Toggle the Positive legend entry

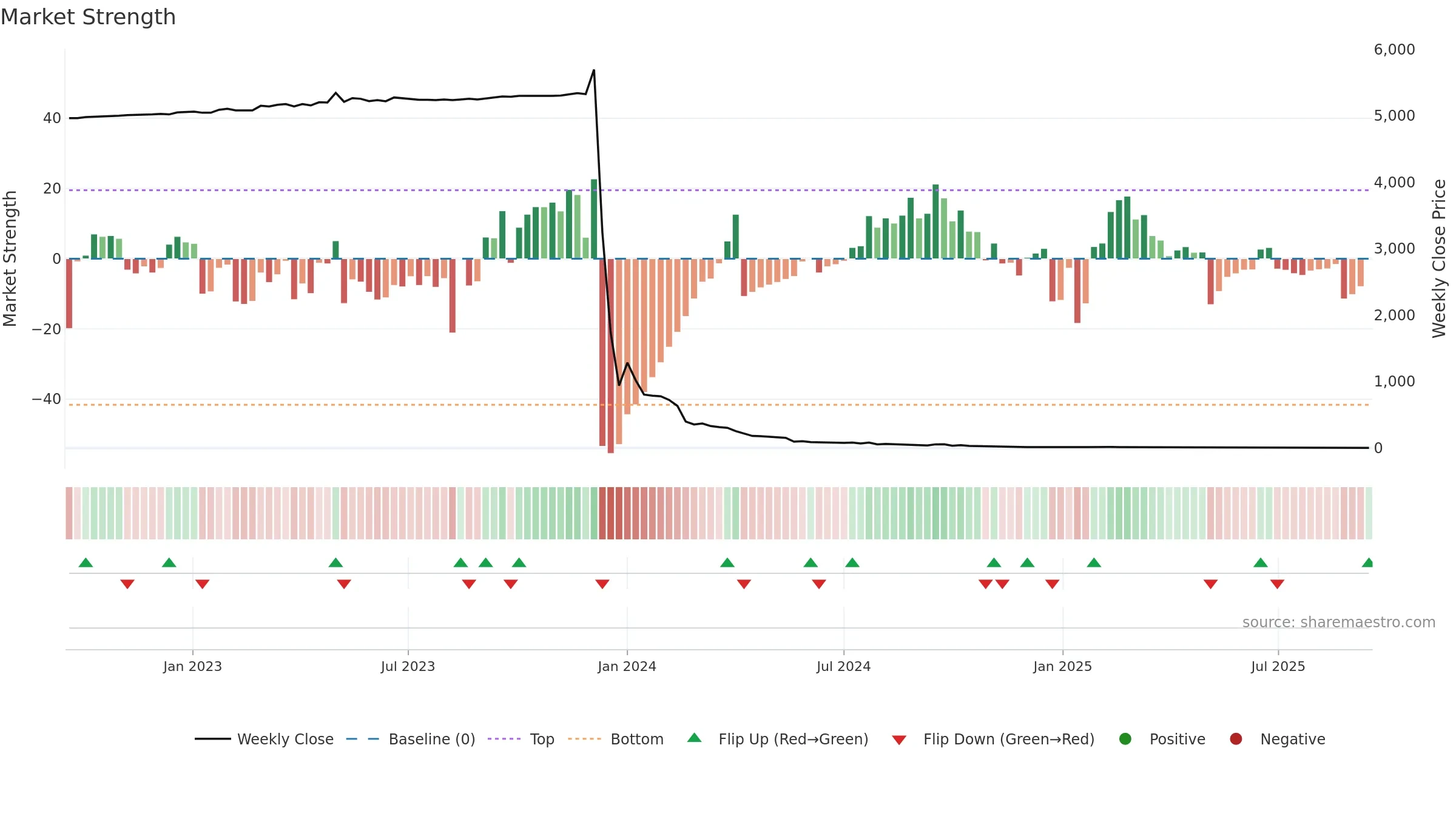pos(1162,739)
